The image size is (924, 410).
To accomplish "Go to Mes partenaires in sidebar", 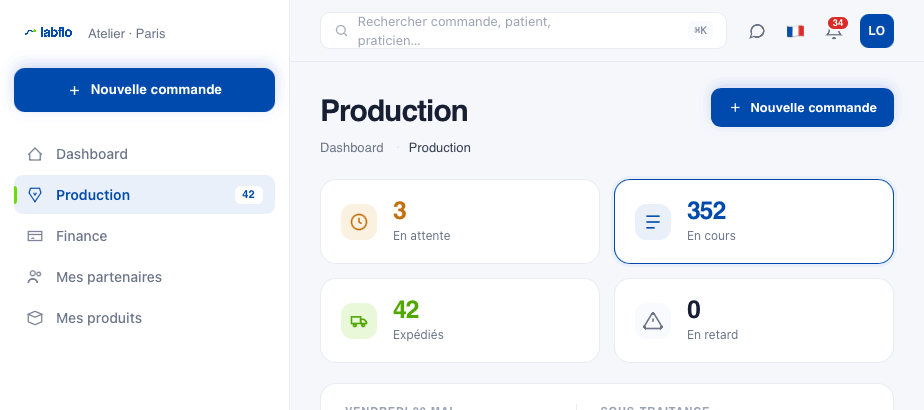I will [x=144, y=277].
